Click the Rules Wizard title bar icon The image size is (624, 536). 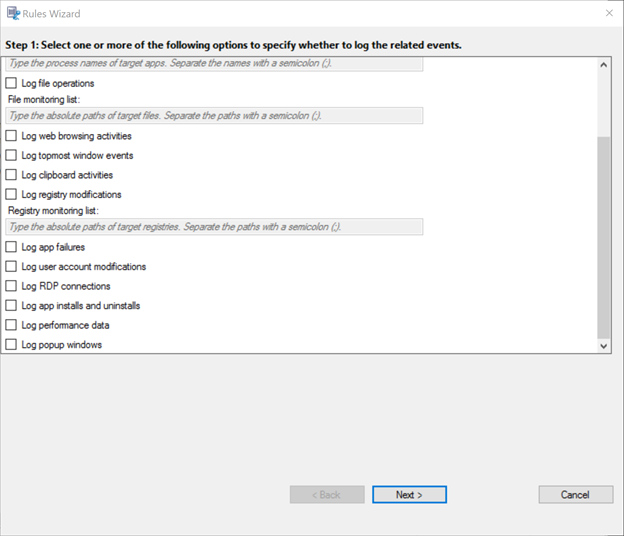tap(14, 14)
